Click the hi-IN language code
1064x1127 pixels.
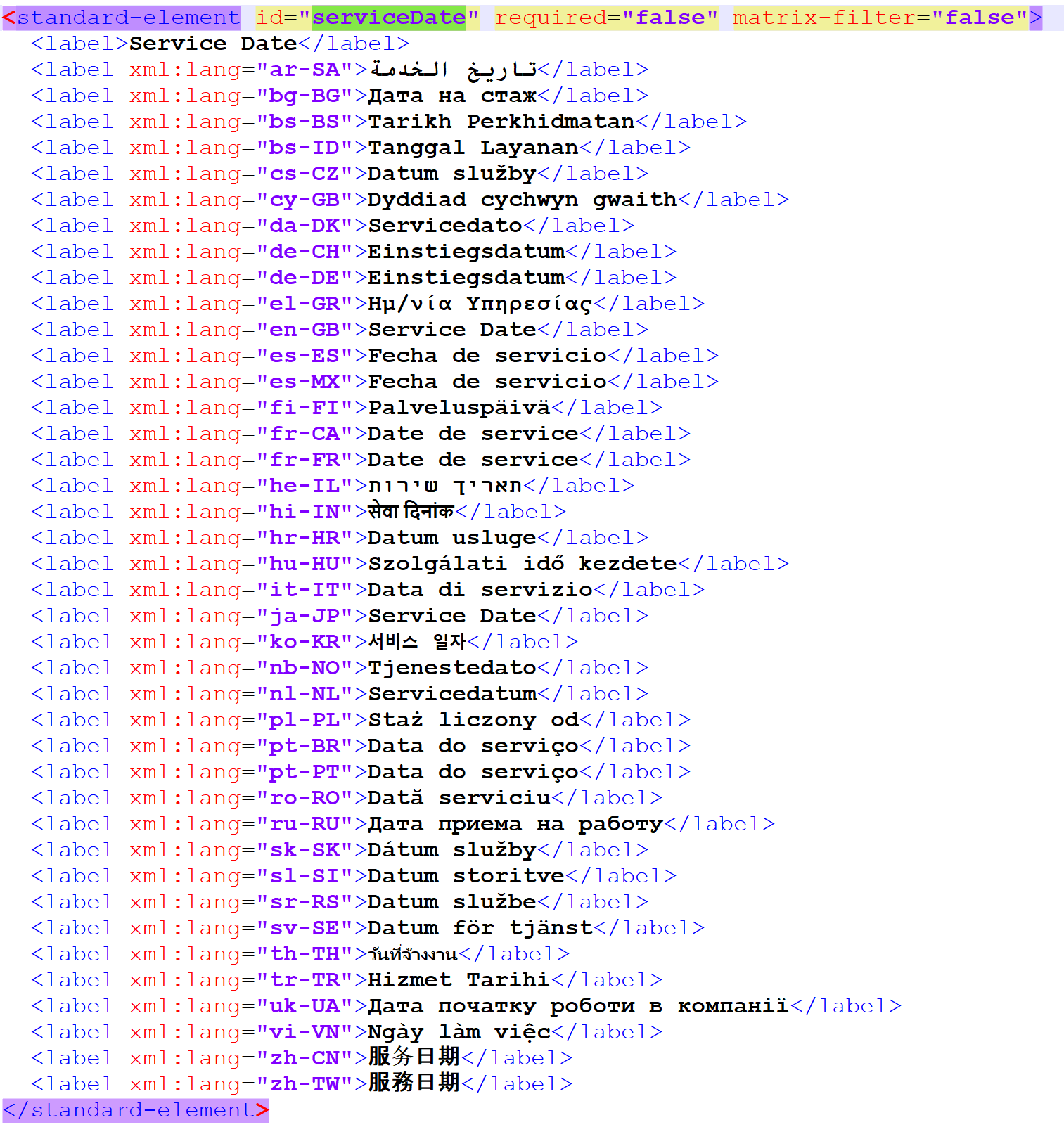pos(305,512)
